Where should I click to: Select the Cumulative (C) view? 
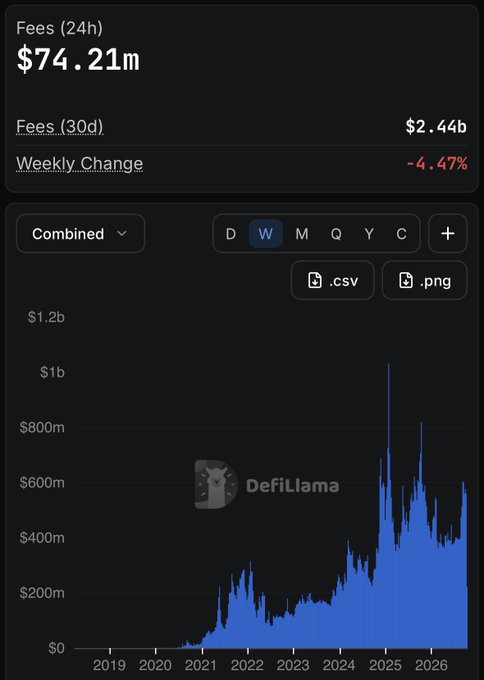point(401,234)
